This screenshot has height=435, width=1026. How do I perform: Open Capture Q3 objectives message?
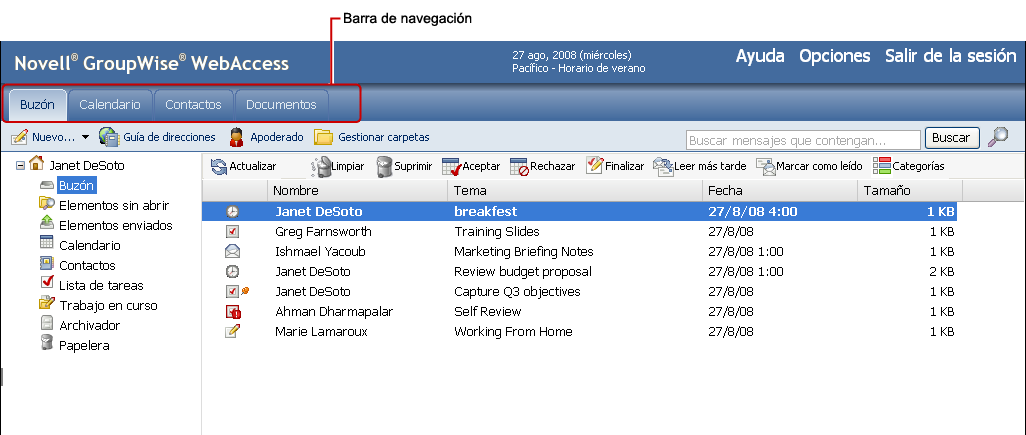[x=517, y=292]
